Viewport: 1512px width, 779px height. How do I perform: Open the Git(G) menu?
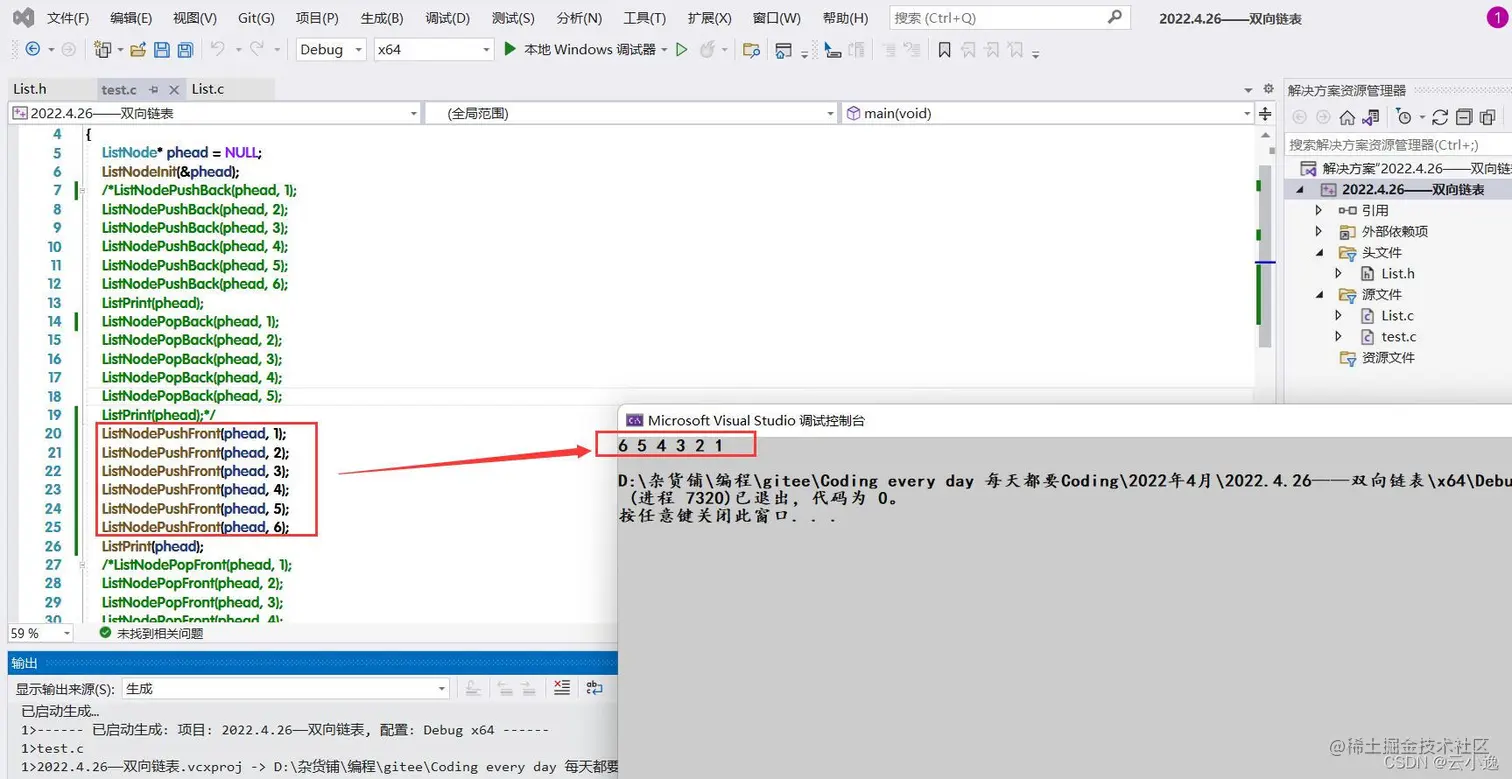point(256,18)
